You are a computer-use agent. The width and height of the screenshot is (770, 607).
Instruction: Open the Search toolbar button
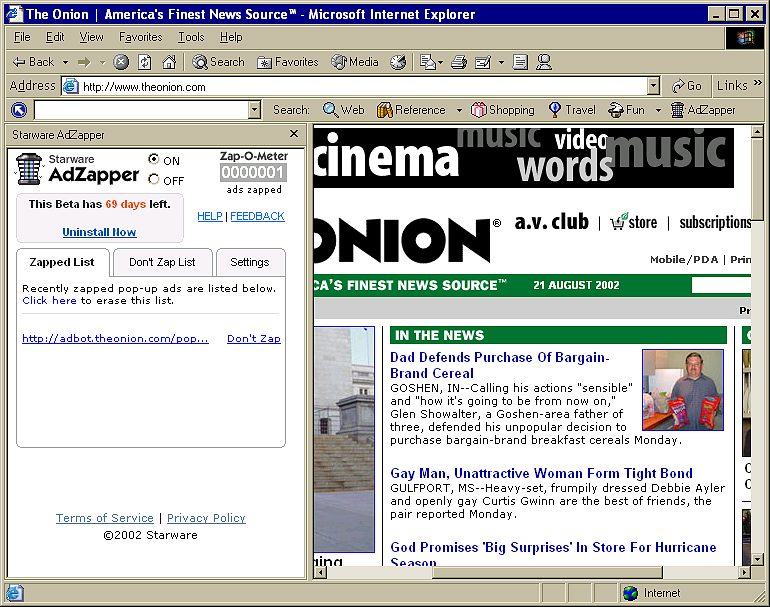pyautogui.click(x=219, y=62)
